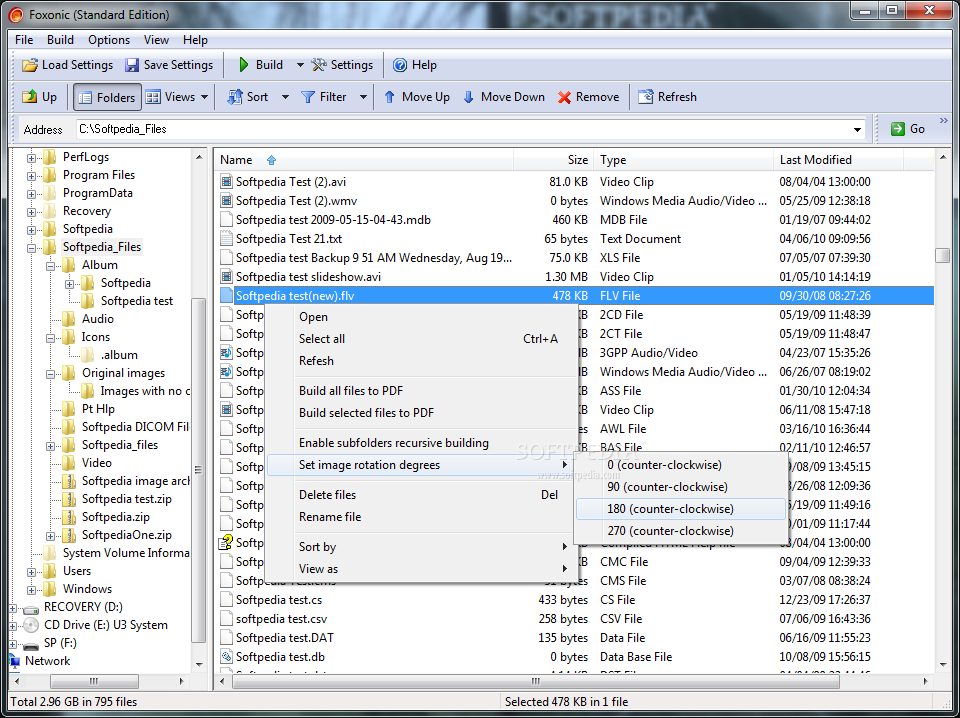Click the file list horizontal scrollbar
Viewport: 960px width, 718px height.
pyautogui.click(x=536, y=681)
